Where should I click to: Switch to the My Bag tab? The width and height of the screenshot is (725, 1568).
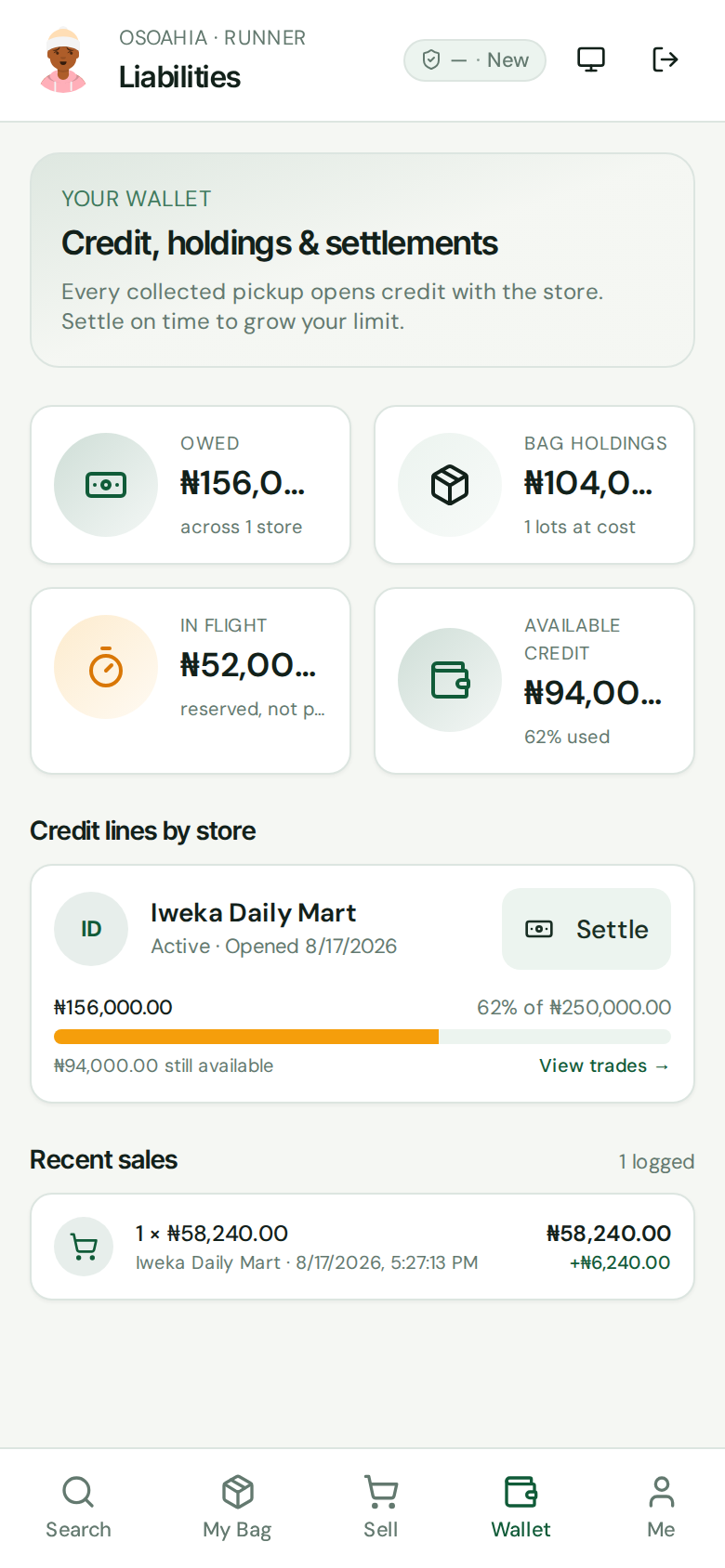pos(237,1508)
